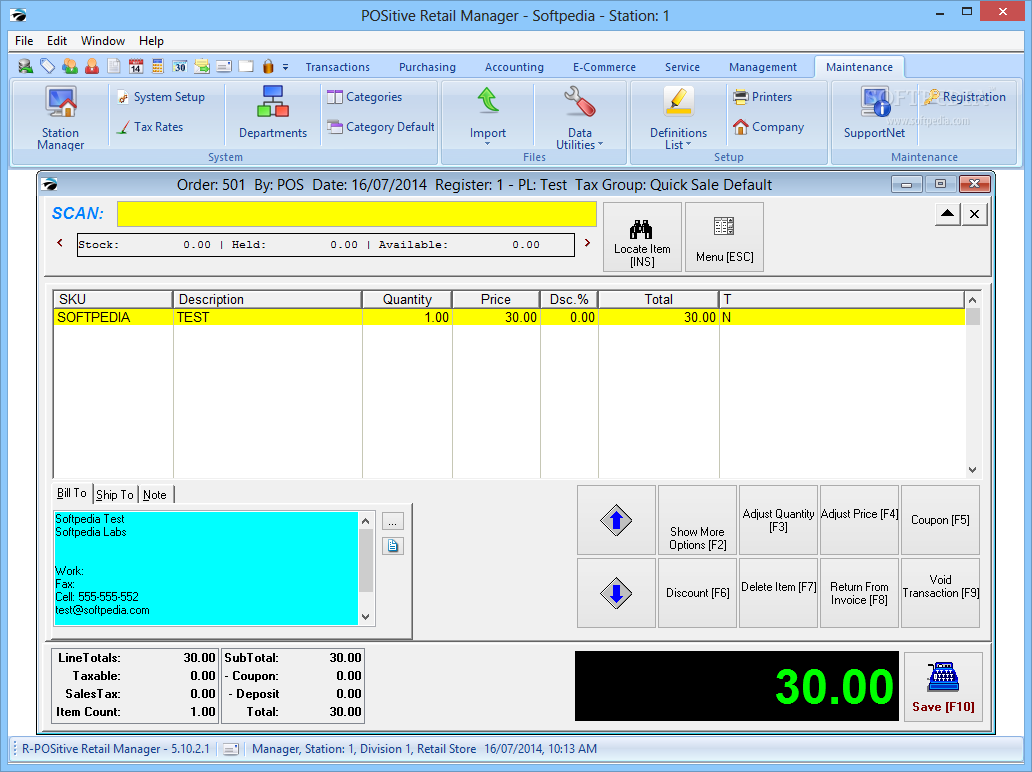The height and width of the screenshot is (772, 1032).
Task: Click the envelope toolbar icon
Action: [224, 66]
